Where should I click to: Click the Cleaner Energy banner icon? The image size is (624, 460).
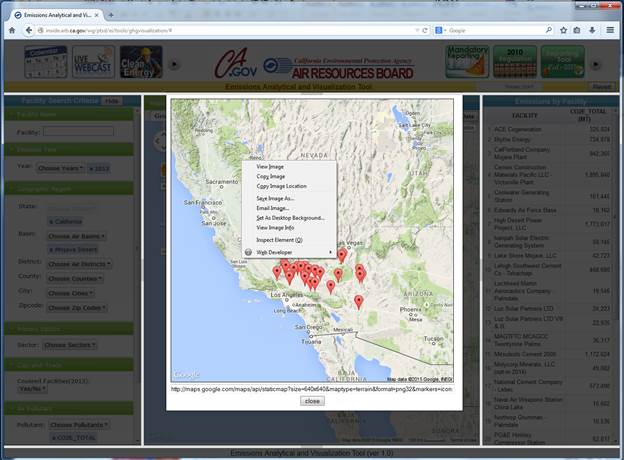coord(139,64)
